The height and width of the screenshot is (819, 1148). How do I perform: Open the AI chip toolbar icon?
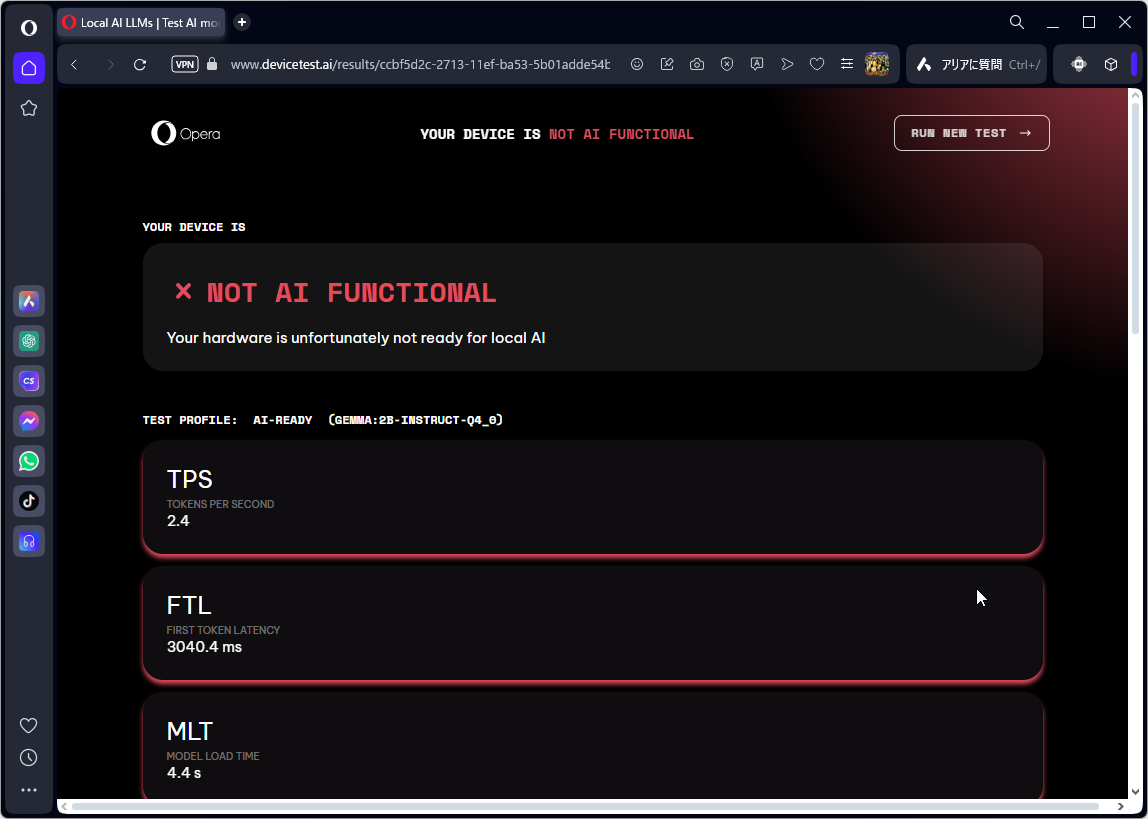click(x=1078, y=64)
